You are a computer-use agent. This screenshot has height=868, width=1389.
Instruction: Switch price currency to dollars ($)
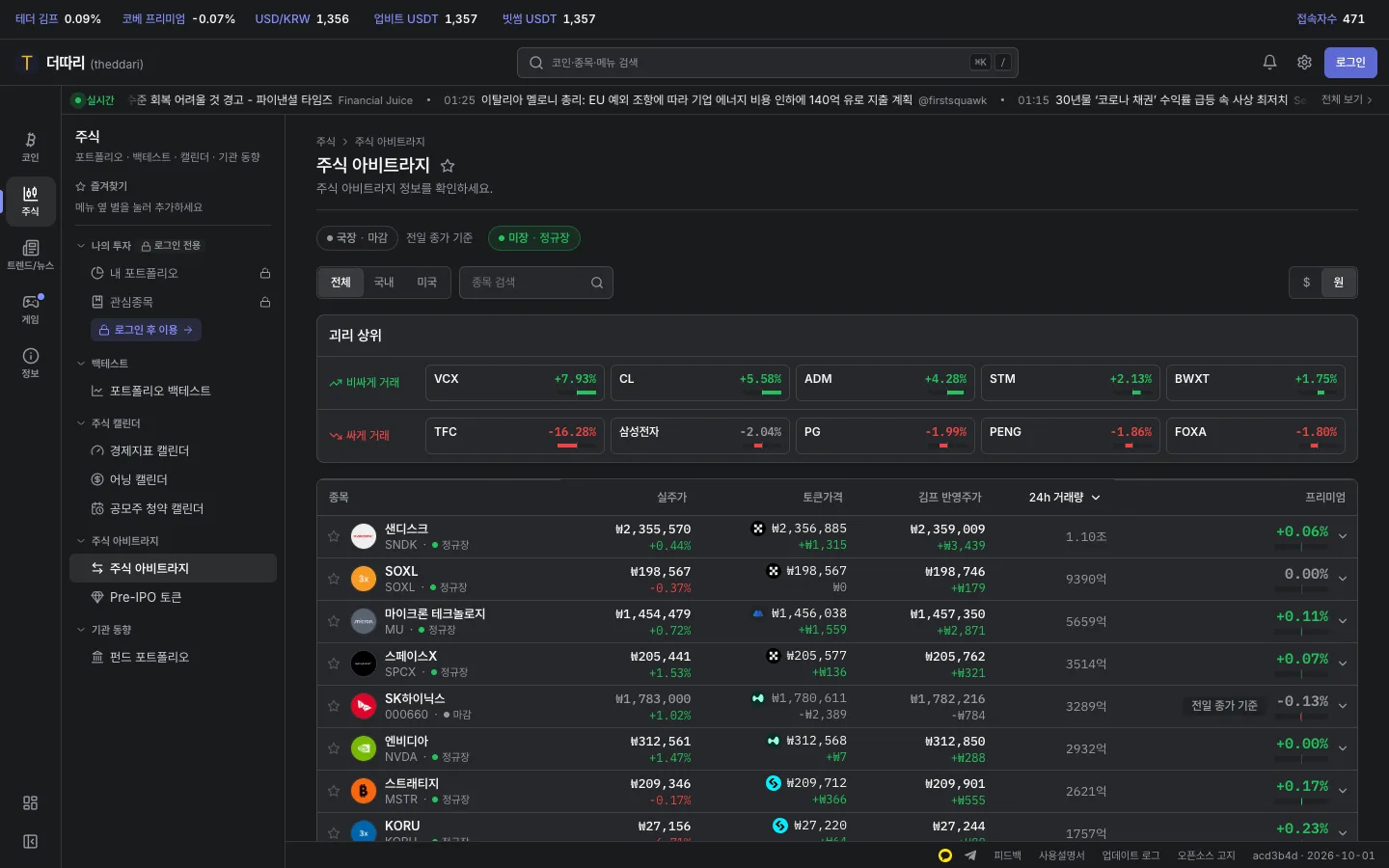[x=1306, y=283]
